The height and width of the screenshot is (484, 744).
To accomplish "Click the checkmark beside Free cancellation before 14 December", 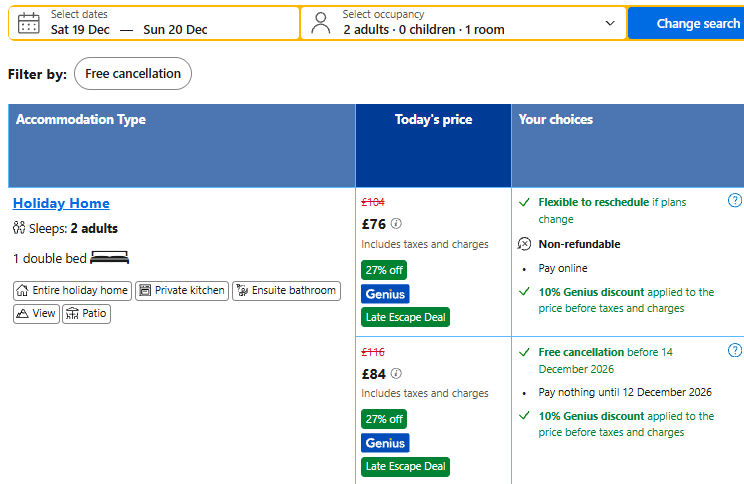I will [x=524, y=352].
